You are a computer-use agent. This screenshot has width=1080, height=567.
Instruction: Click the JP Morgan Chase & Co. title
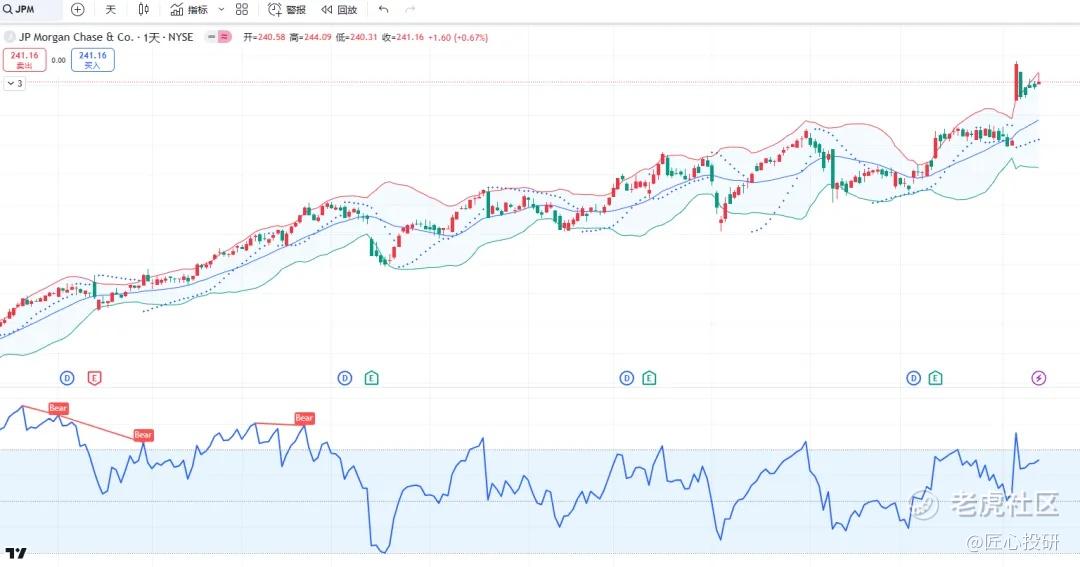click(76, 37)
